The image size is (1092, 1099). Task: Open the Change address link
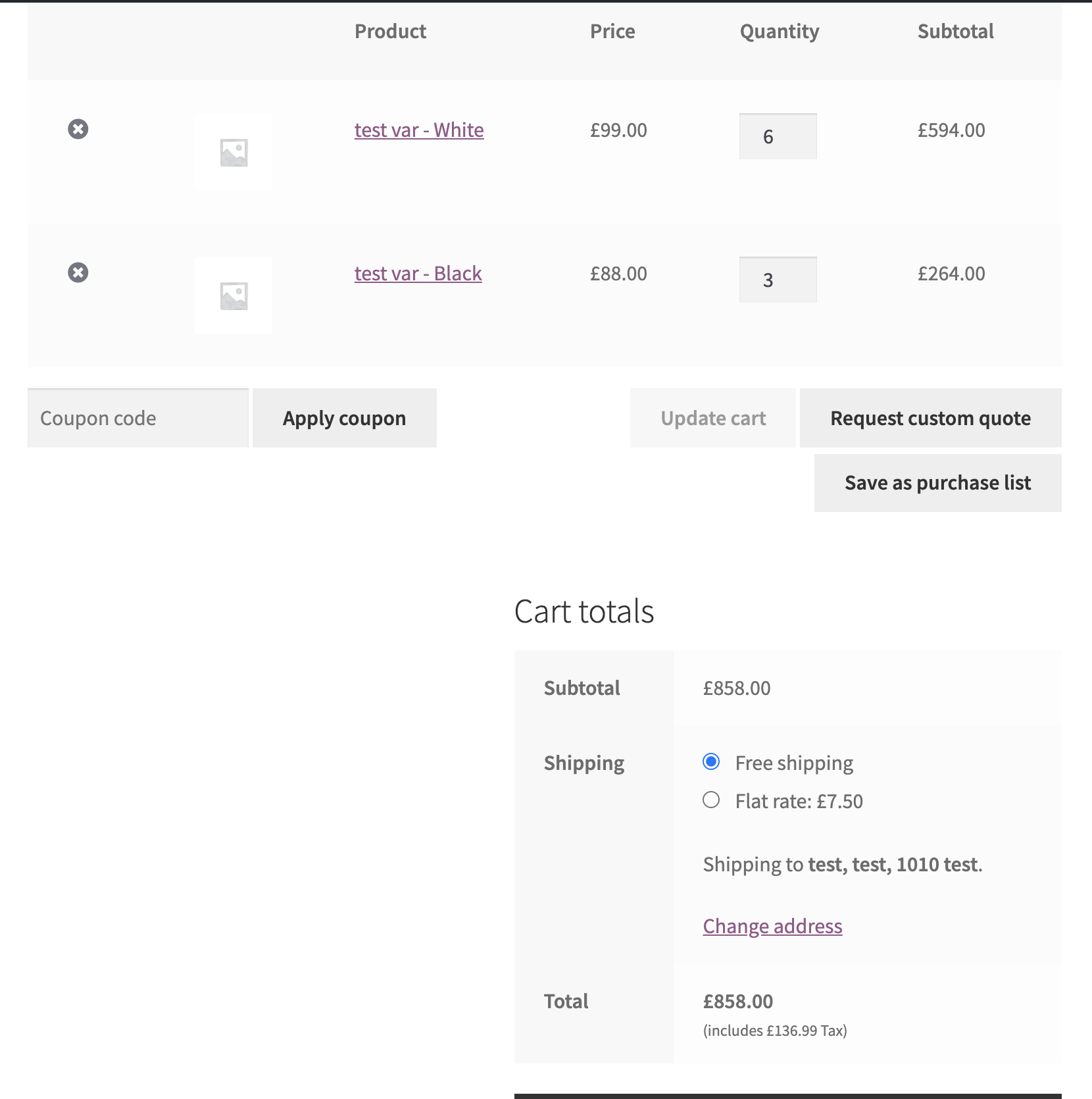[773, 927]
